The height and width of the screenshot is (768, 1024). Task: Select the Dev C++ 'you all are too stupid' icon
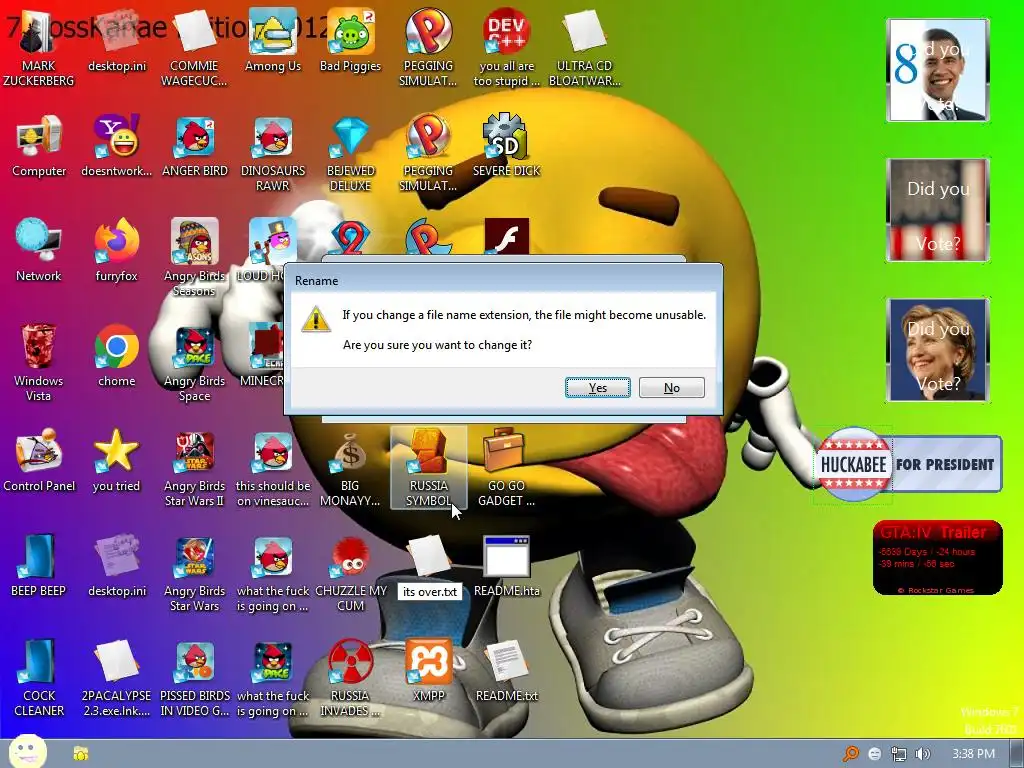click(506, 47)
